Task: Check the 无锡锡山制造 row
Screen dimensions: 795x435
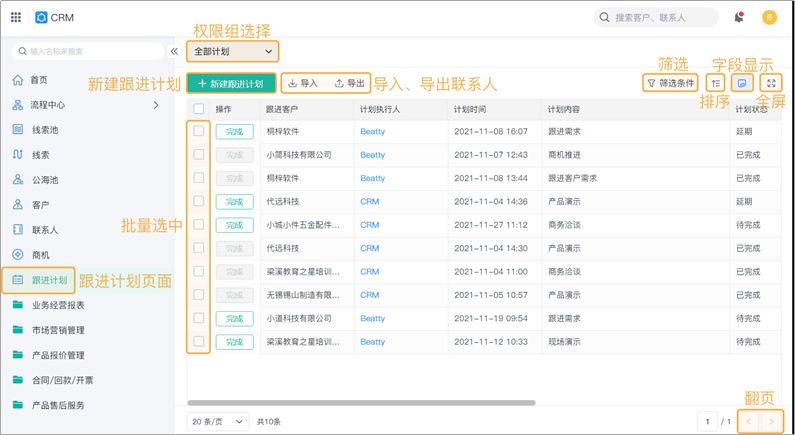Action: (199, 295)
